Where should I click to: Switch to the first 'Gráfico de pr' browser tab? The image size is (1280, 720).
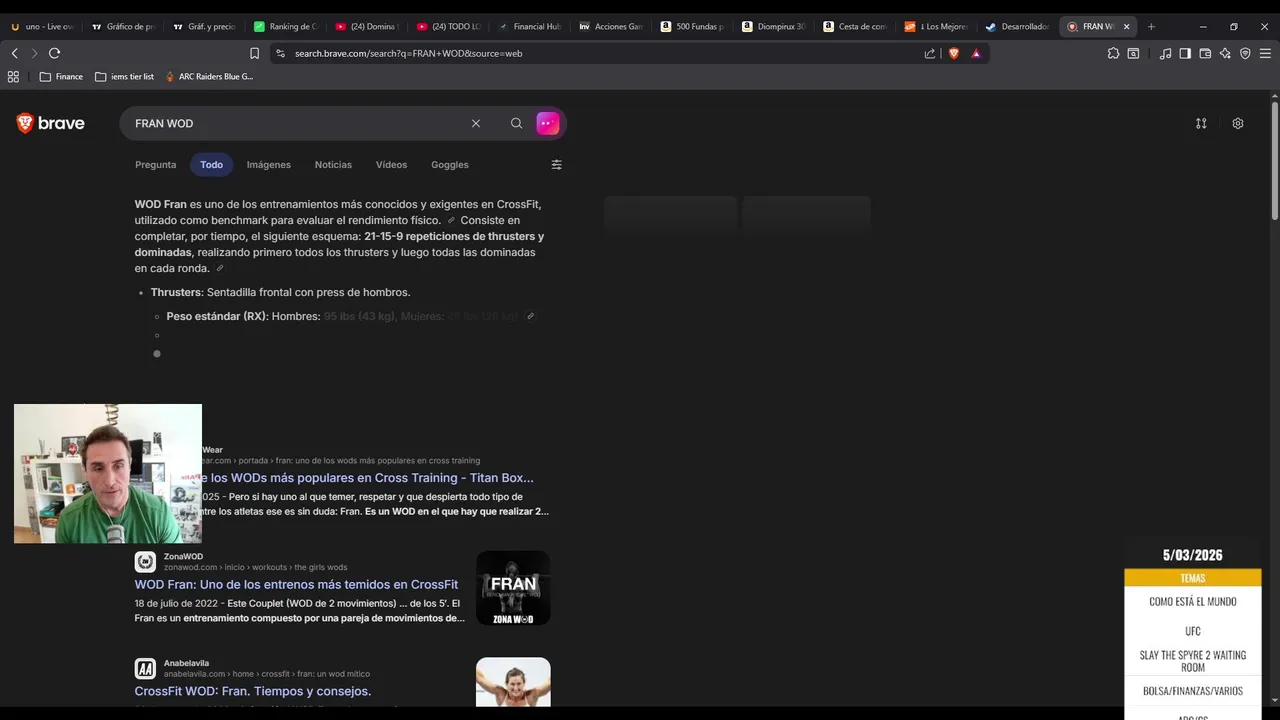pos(124,27)
